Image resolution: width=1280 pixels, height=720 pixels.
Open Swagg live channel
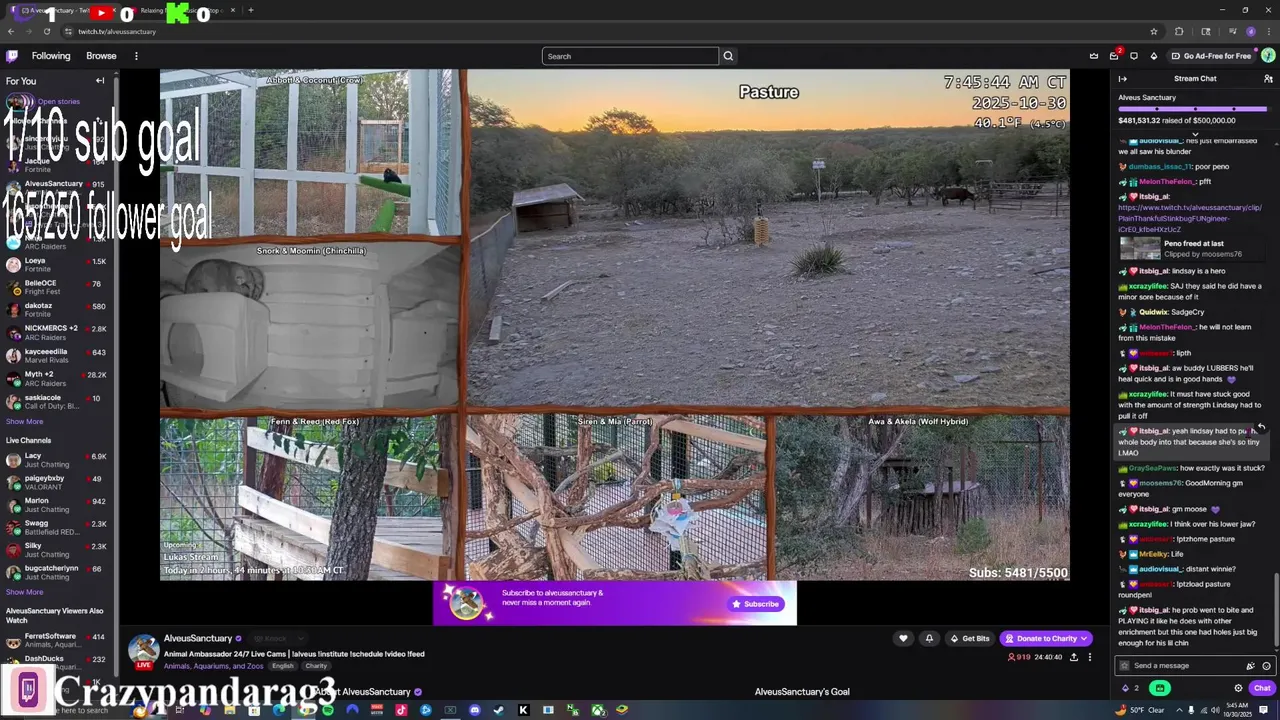tap(58, 527)
